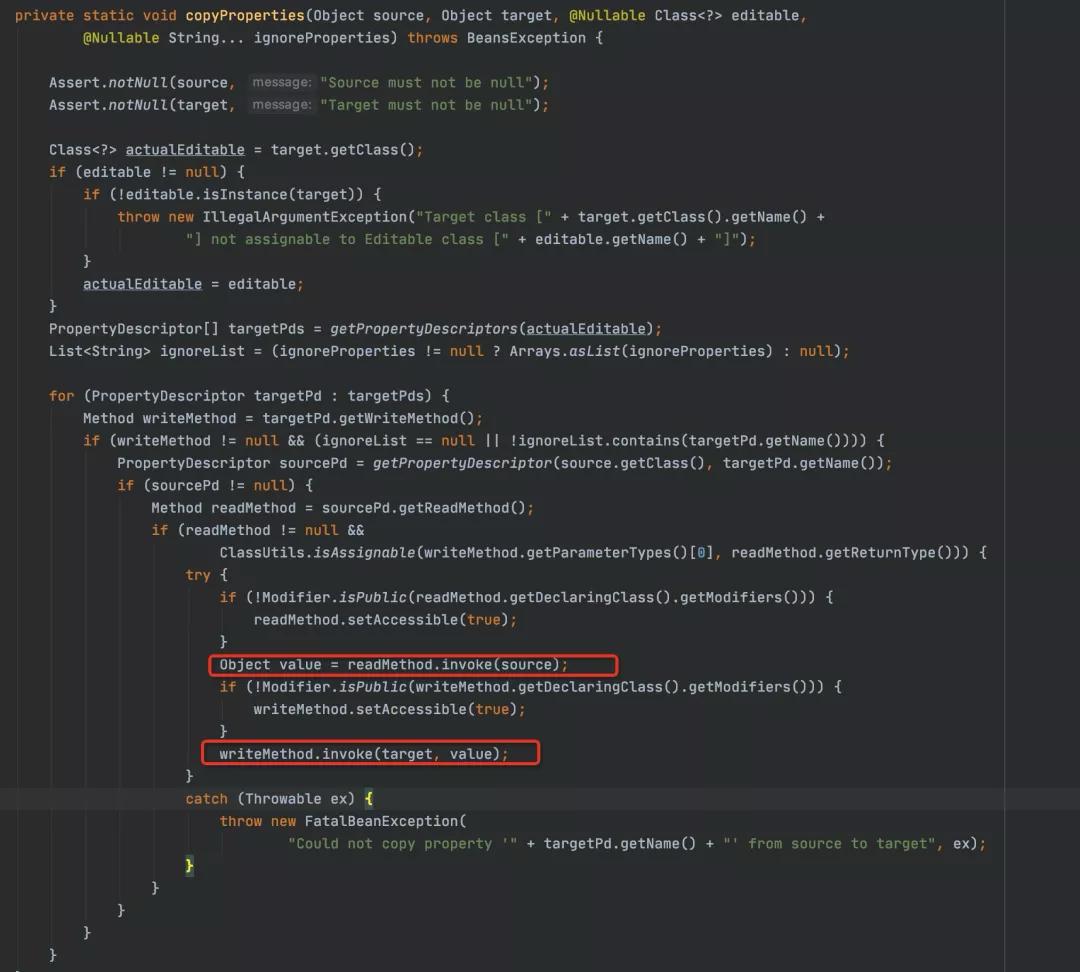Screen dimensions: 1080x972
Task: Click the message hint before "Source must" string
Action: pos(282,83)
